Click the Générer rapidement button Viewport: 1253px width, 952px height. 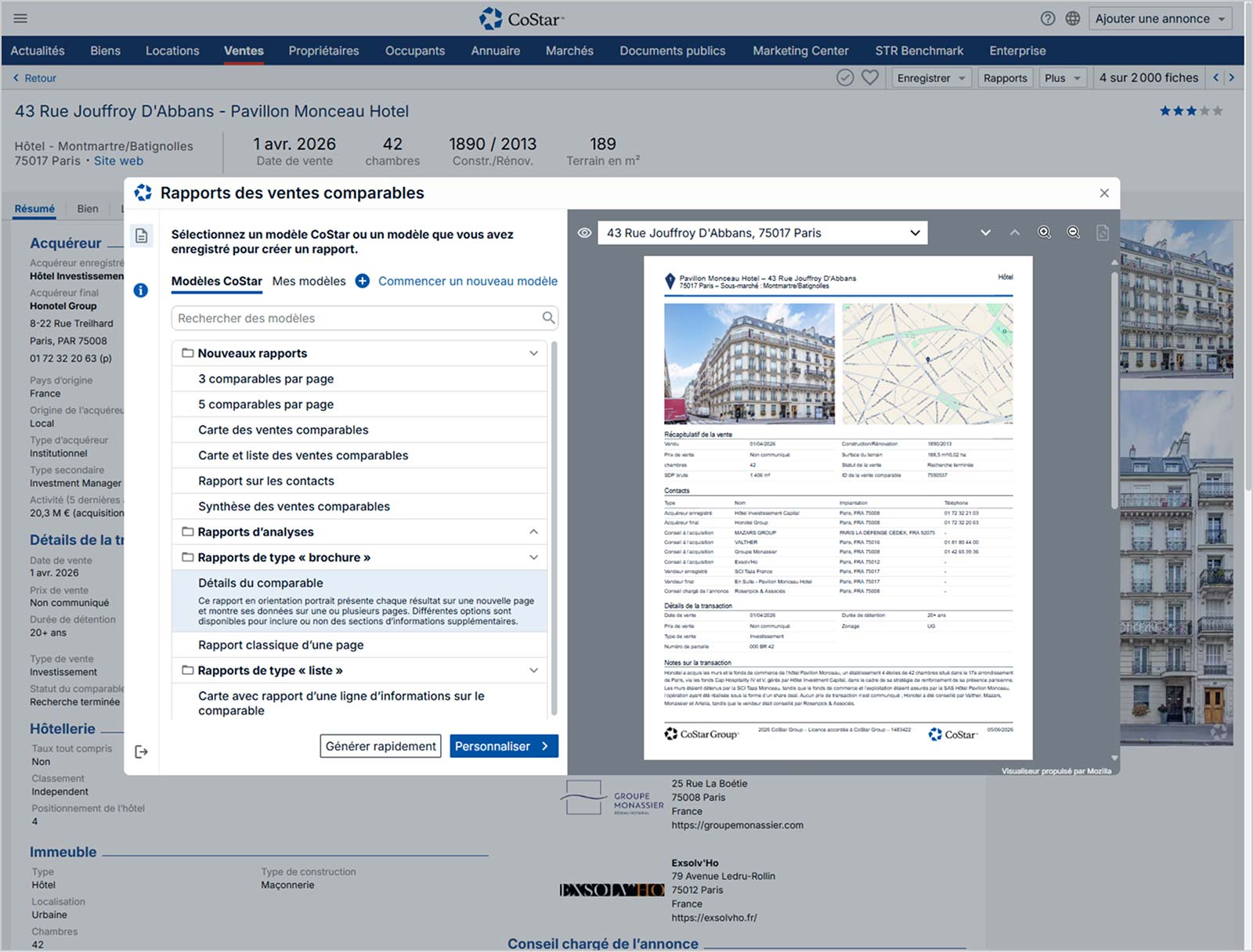381,746
